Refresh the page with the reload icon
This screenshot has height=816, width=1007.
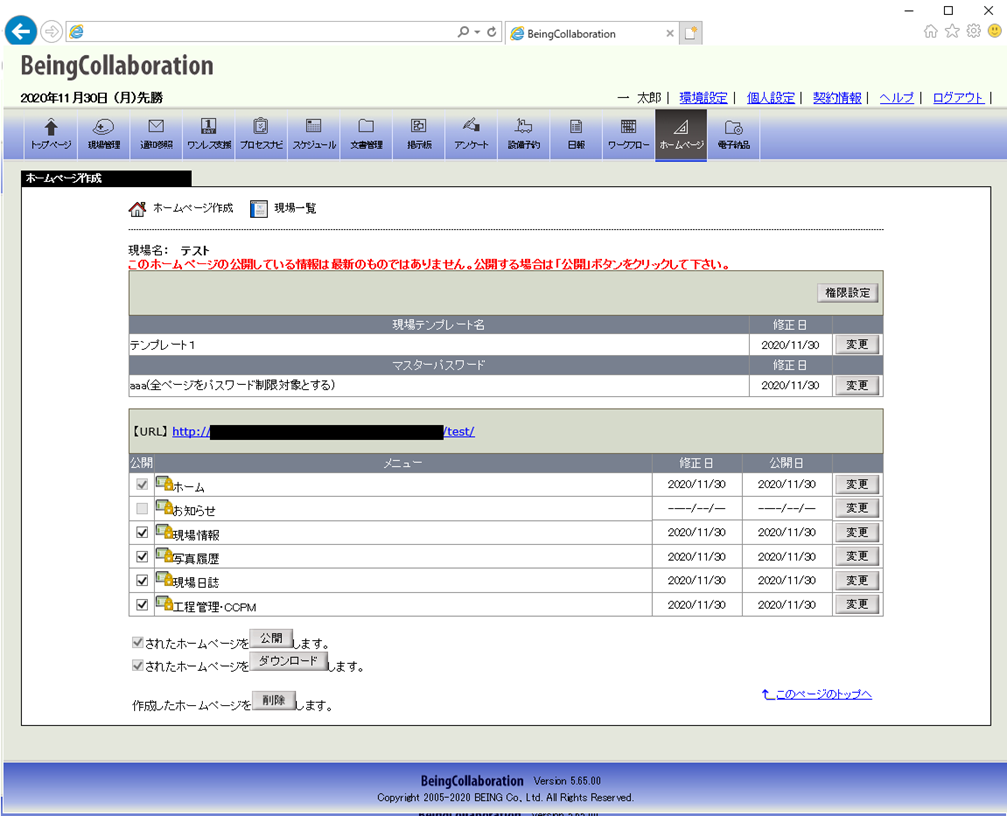pyautogui.click(x=491, y=31)
